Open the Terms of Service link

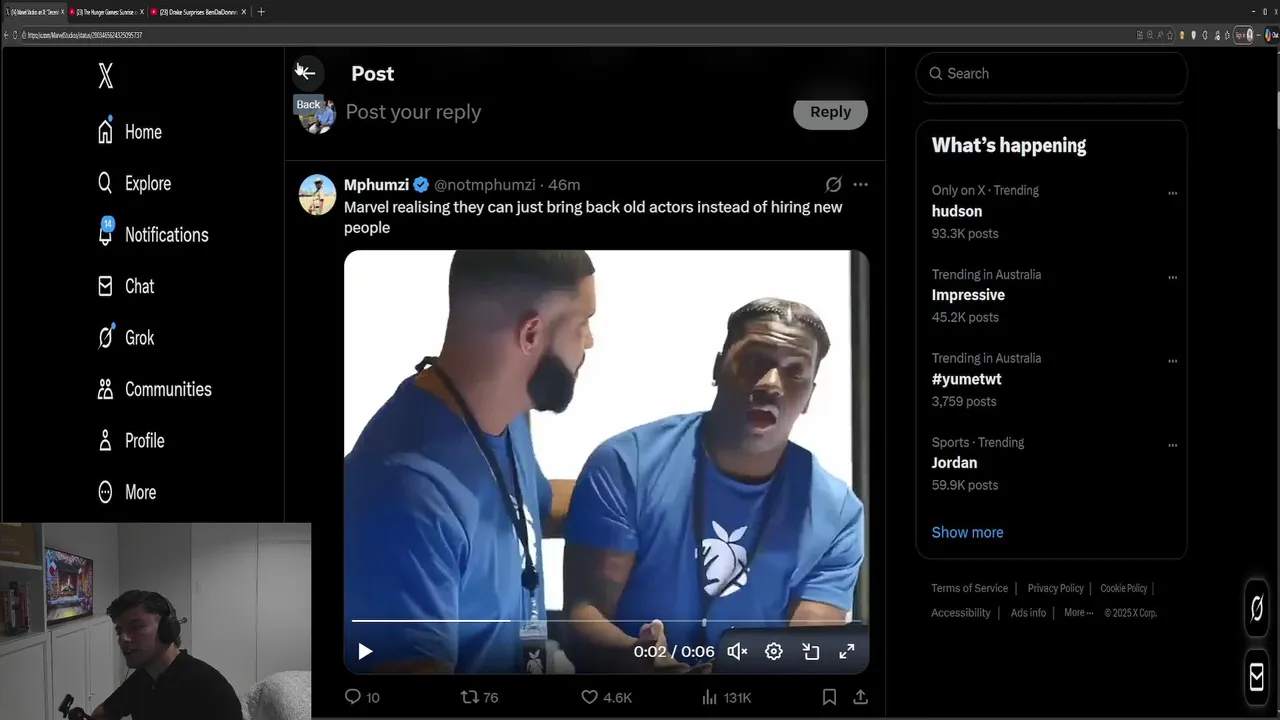[969, 588]
